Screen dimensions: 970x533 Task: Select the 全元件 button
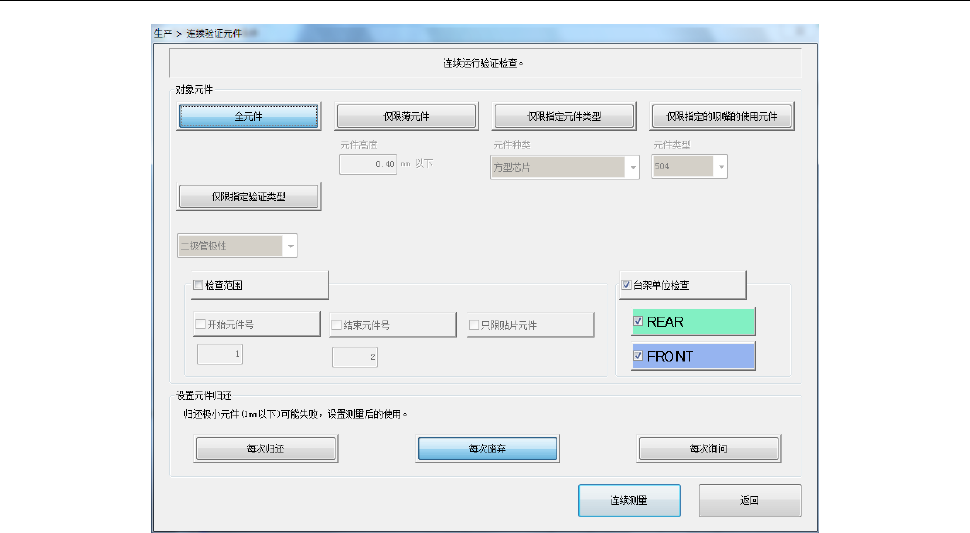tap(249, 116)
